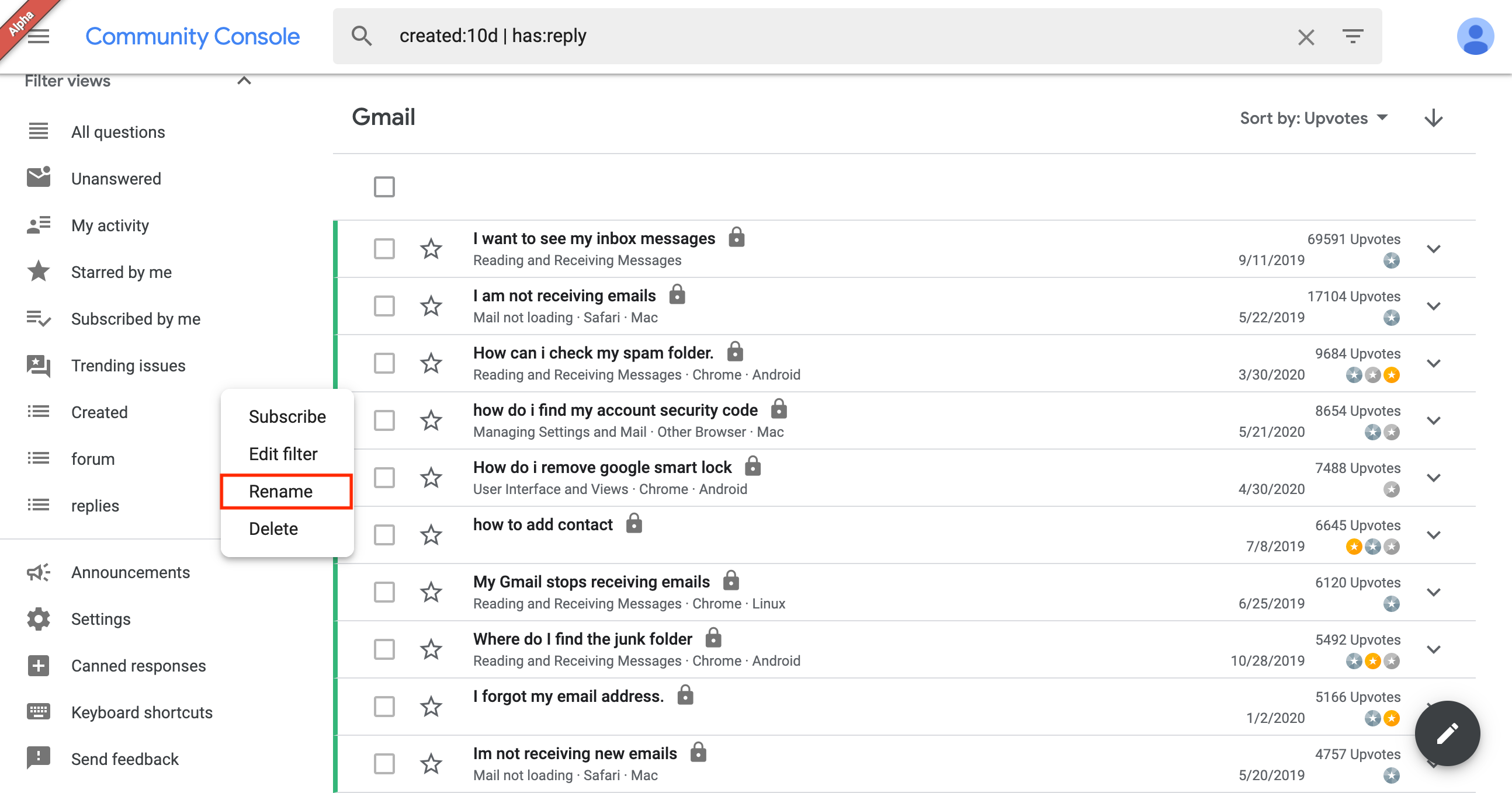Choose Delete from the context menu
1512x793 pixels.
273,528
